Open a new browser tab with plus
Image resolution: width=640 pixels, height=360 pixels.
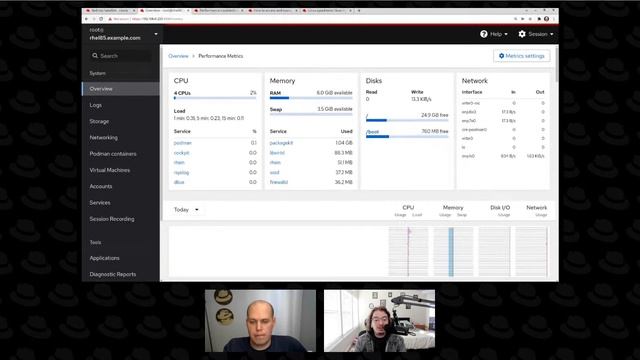[x=359, y=11]
